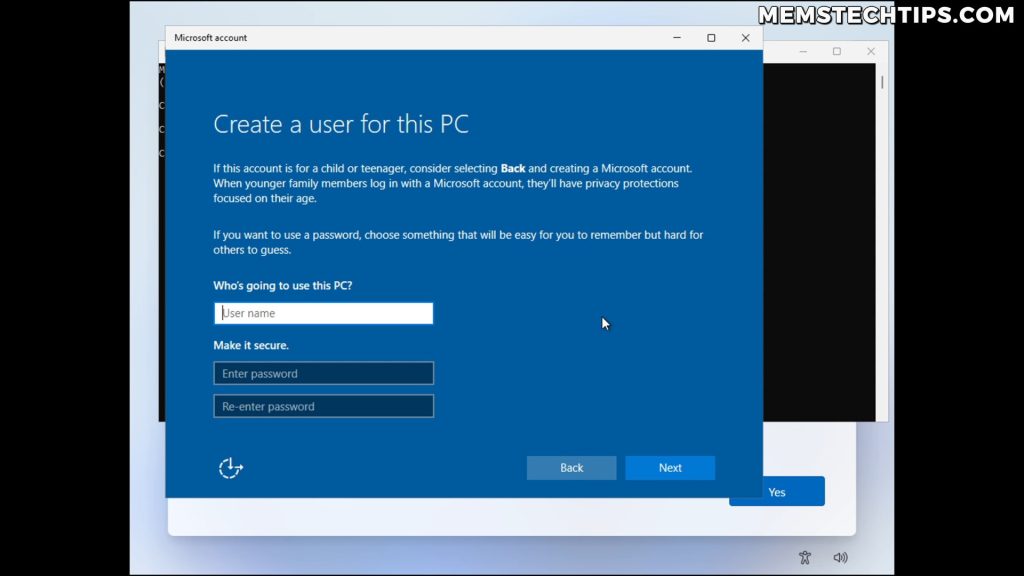Open the accessibility icon at the bottom right of the setup screen
Image resolution: width=1024 pixels, height=576 pixels.
pos(805,557)
